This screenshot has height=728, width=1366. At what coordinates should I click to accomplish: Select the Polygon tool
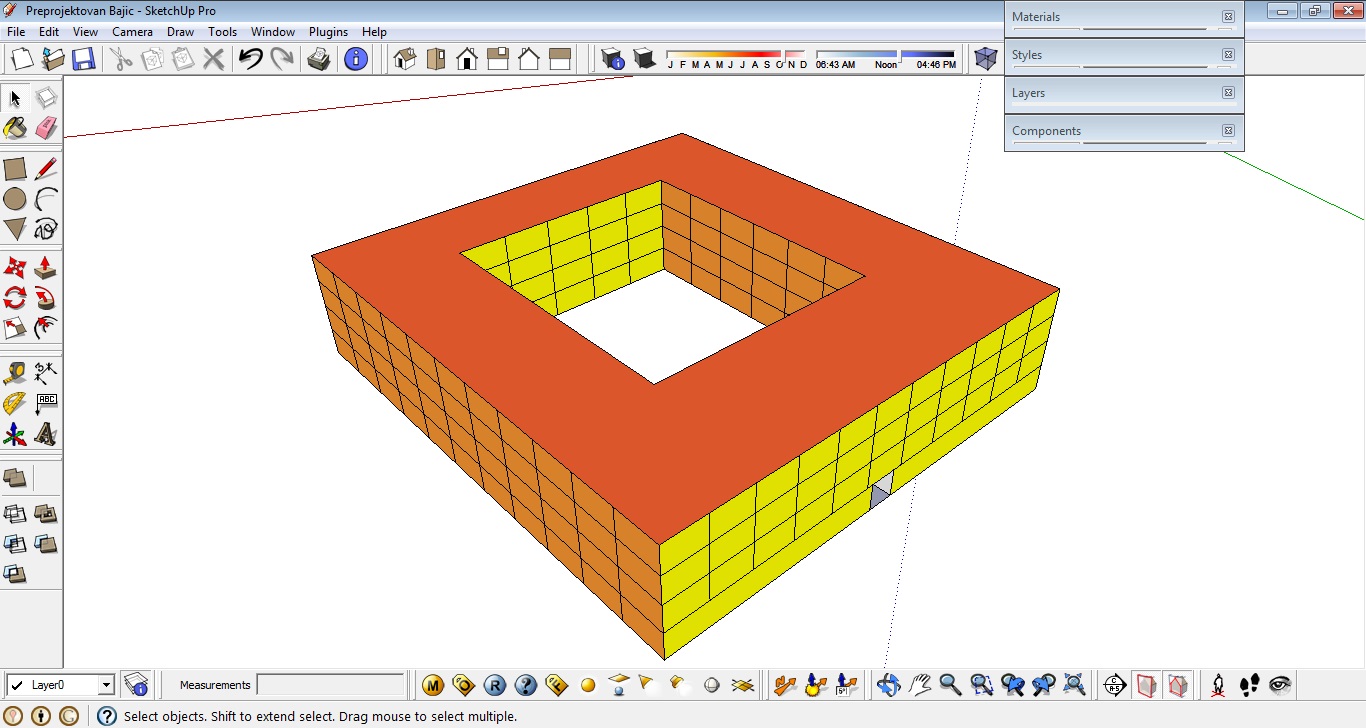pos(15,229)
